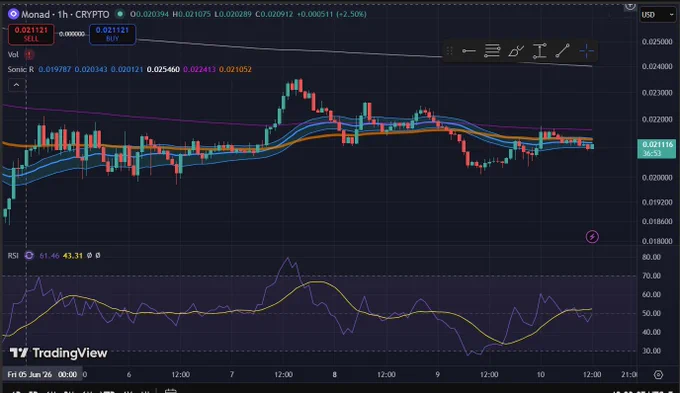Click the purple RSI indicator icon
The width and height of the screenshot is (680, 393).
pos(29,255)
